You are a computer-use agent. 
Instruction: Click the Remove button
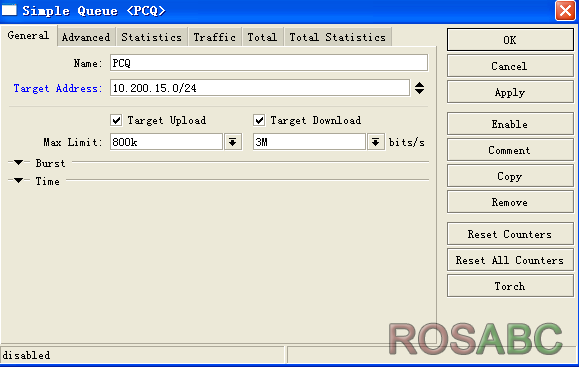[510, 202]
